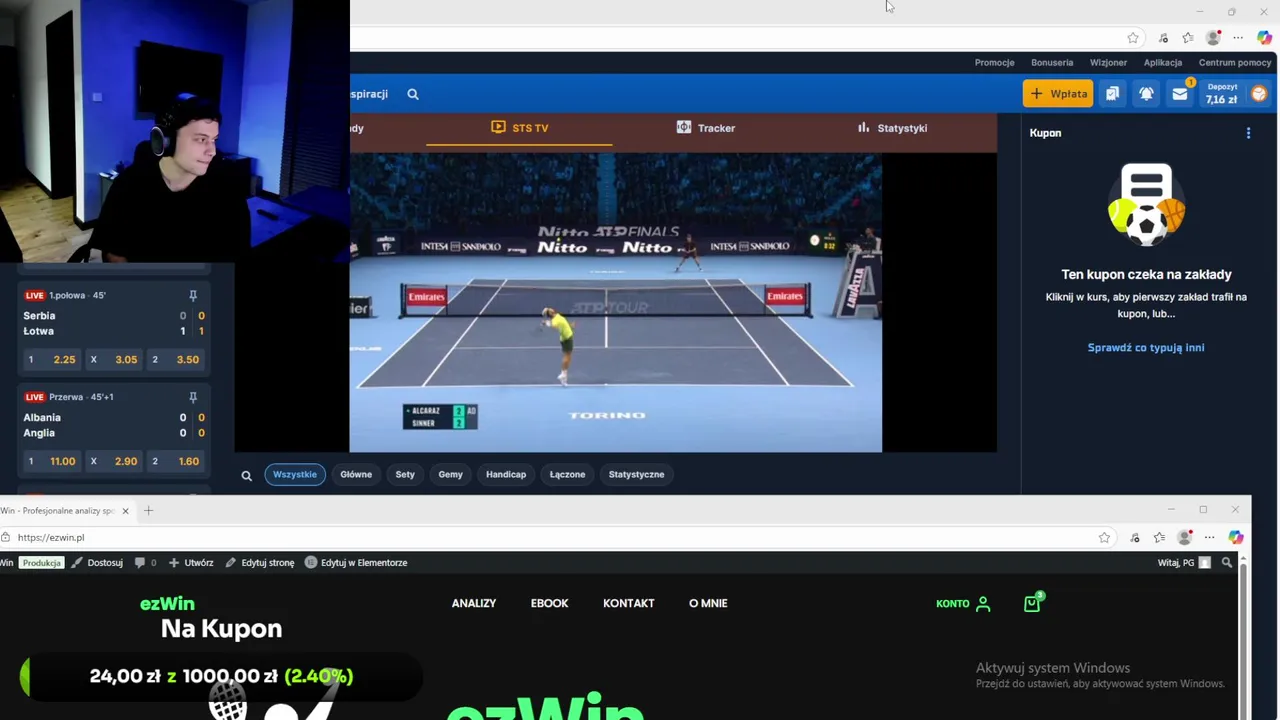Open the notifications bell in STS header
This screenshot has width=1280, height=720.
pos(1146,94)
